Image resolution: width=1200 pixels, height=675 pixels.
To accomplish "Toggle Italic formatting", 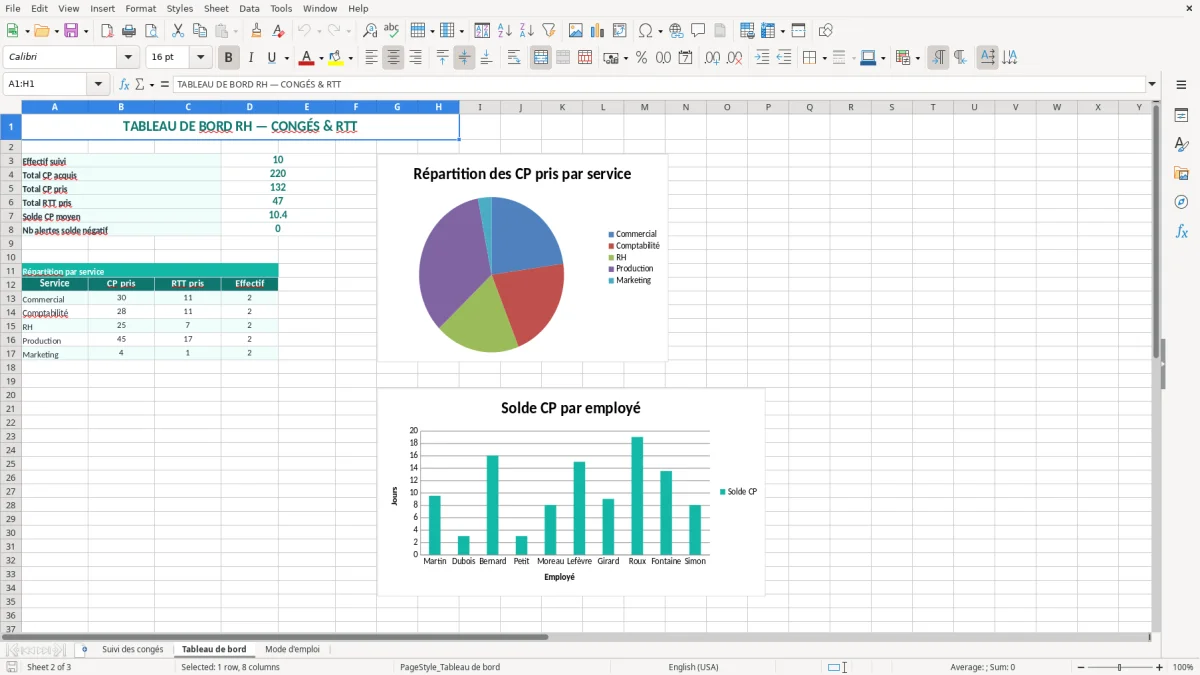I will coord(251,58).
